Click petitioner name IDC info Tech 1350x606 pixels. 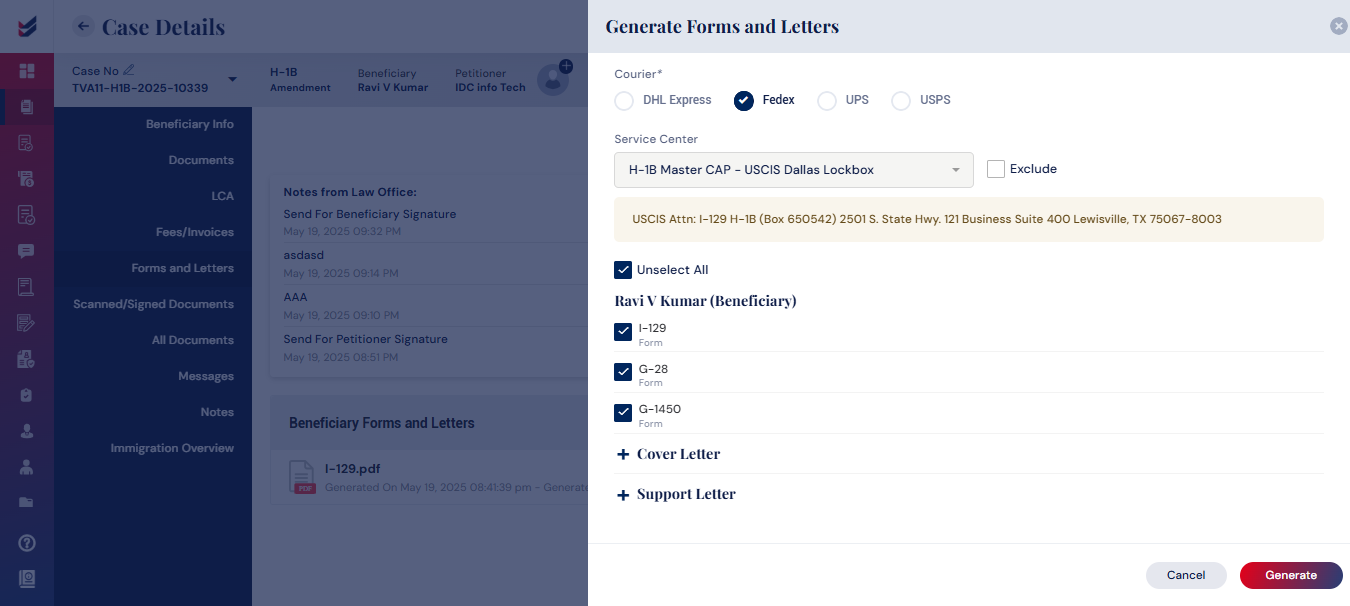click(490, 88)
